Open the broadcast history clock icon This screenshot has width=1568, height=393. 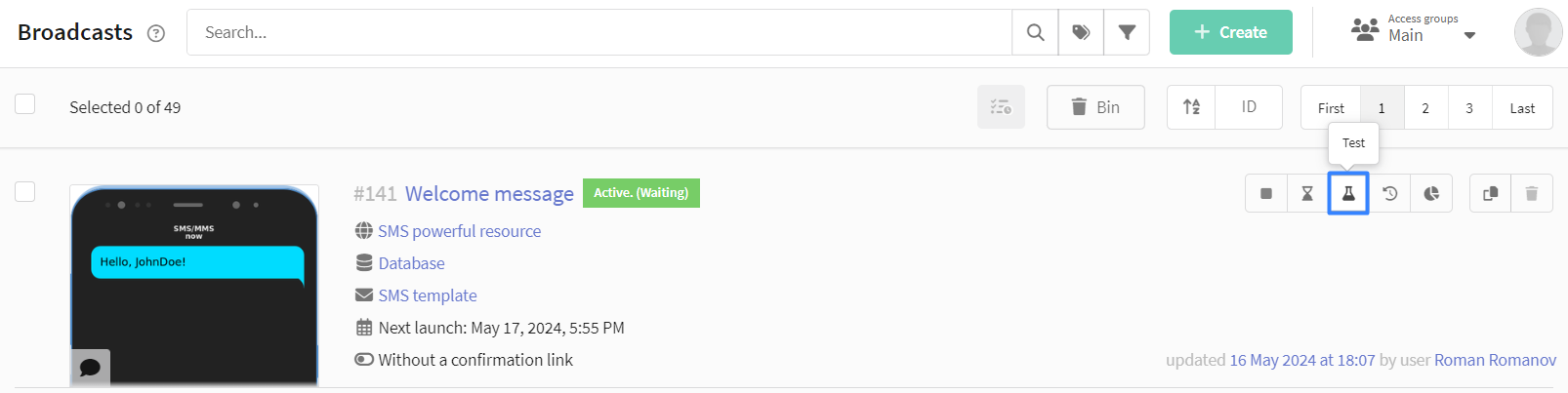[x=1390, y=193]
